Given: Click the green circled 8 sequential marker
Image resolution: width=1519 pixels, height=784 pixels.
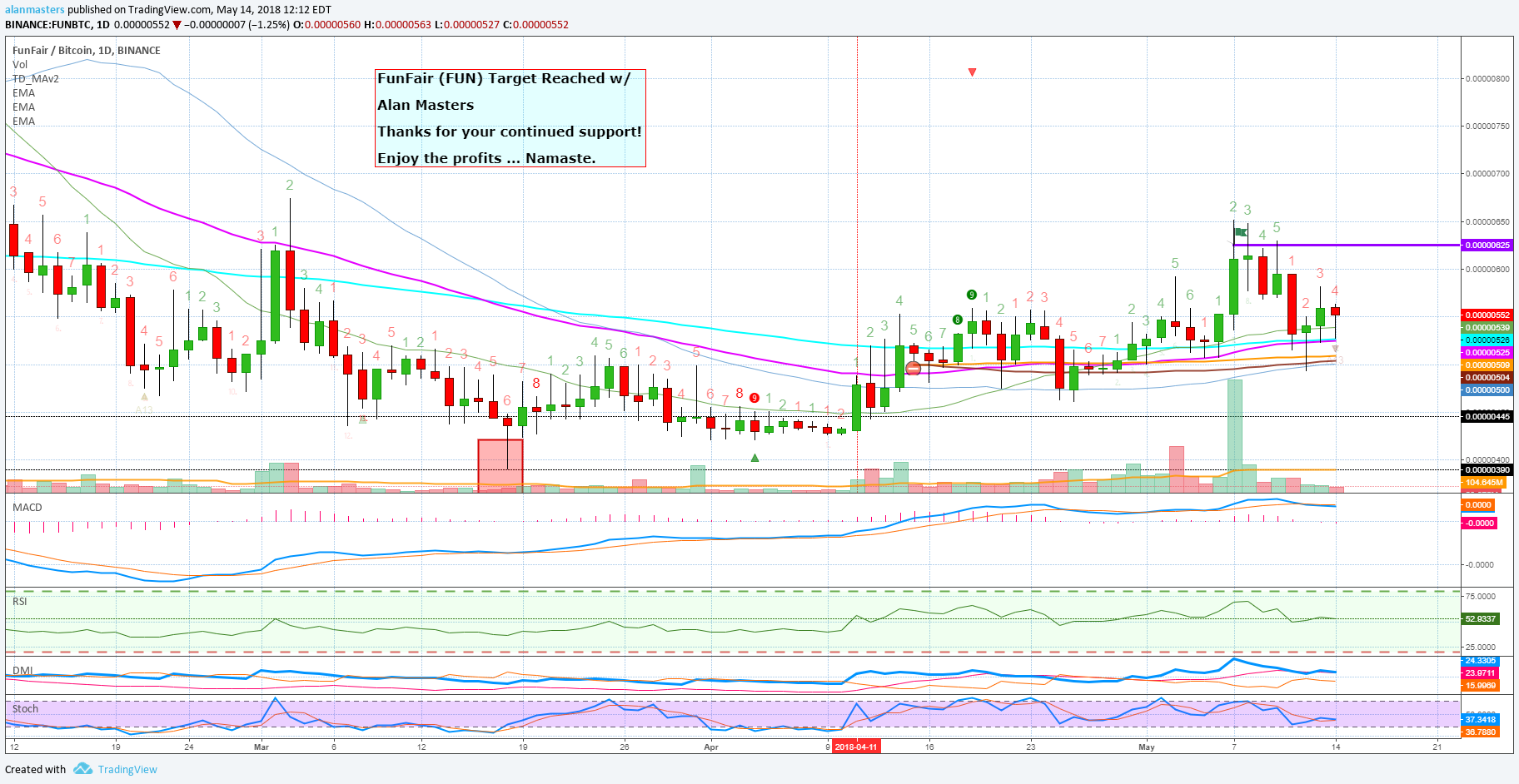Looking at the screenshot, I should pos(958,320).
